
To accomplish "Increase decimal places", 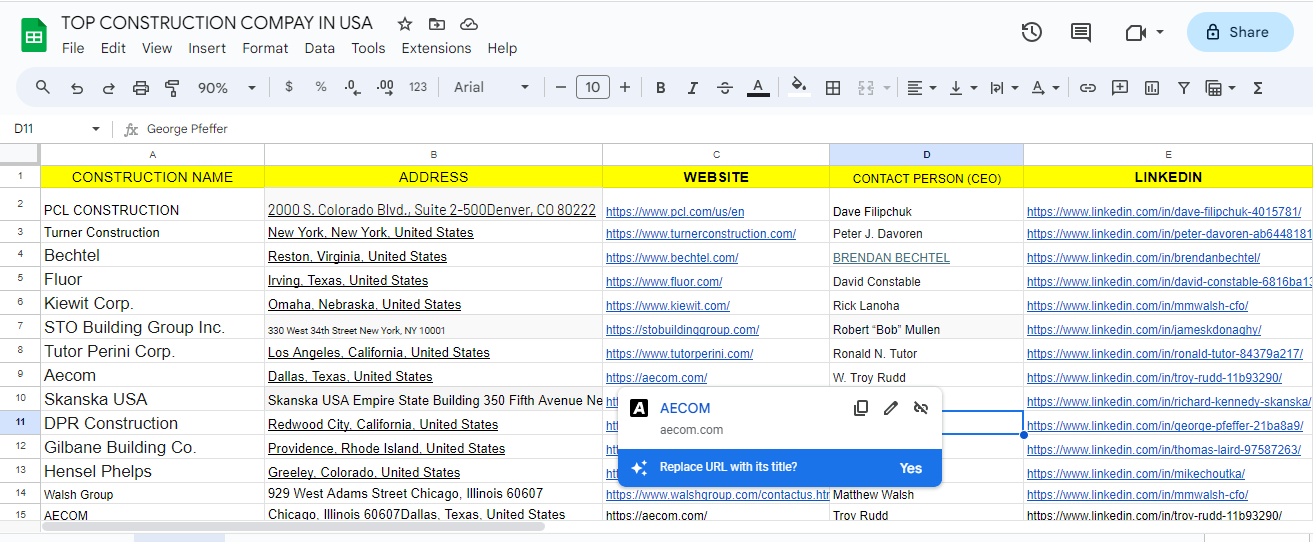I will (x=385, y=88).
